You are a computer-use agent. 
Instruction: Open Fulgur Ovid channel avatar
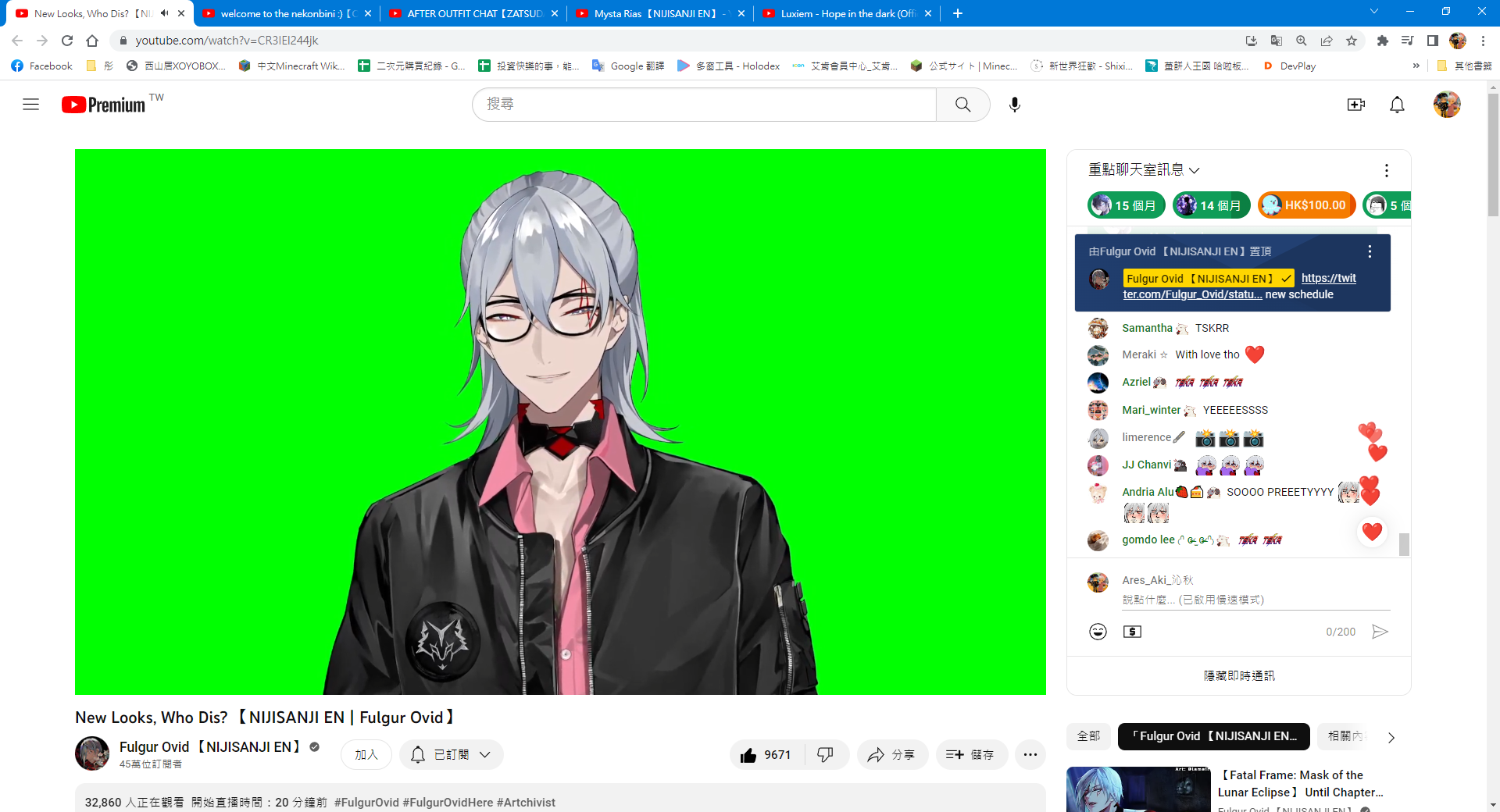click(92, 754)
